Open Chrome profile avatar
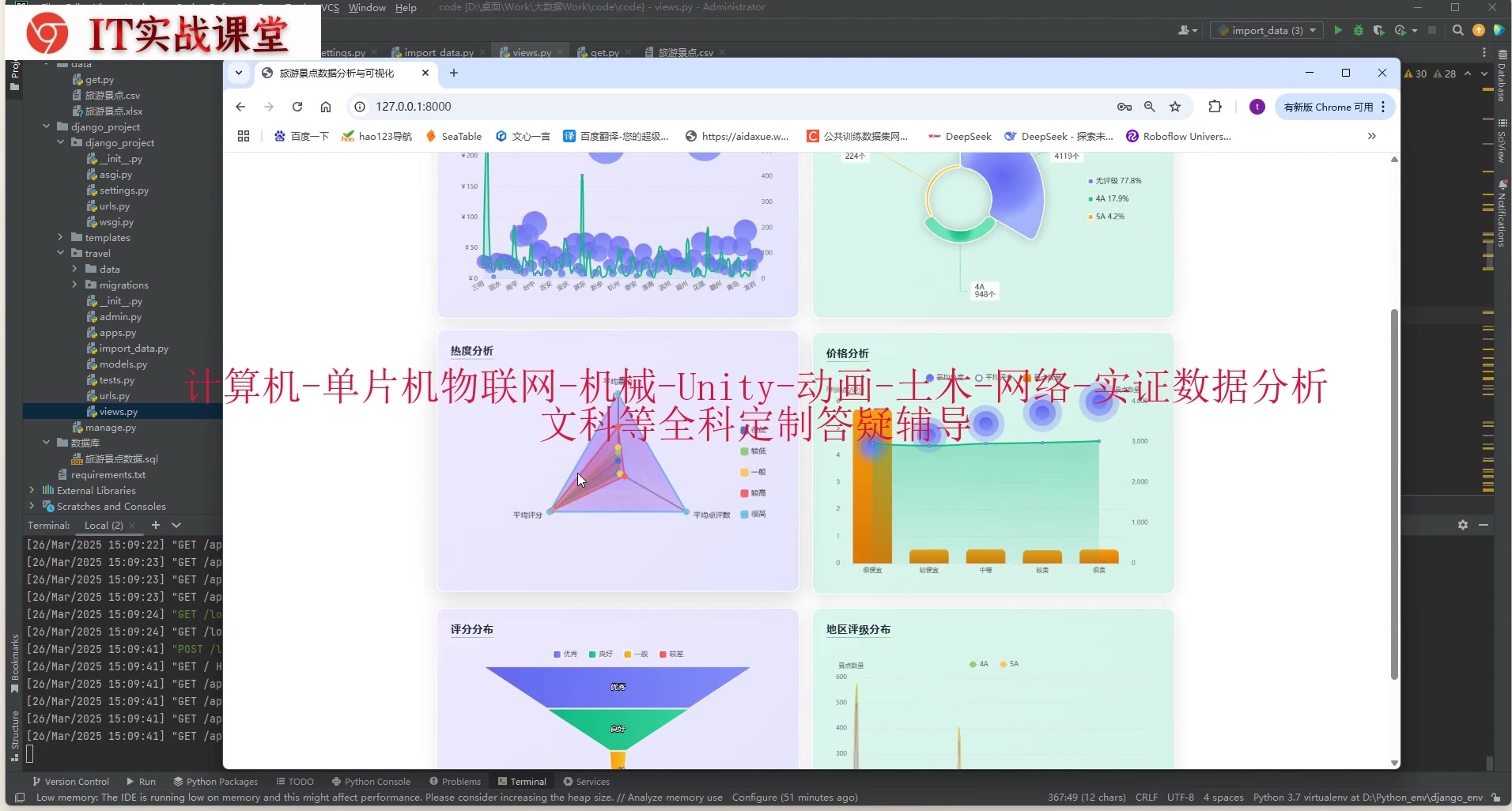The height and width of the screenshot is (811, 1512). 1257,107
